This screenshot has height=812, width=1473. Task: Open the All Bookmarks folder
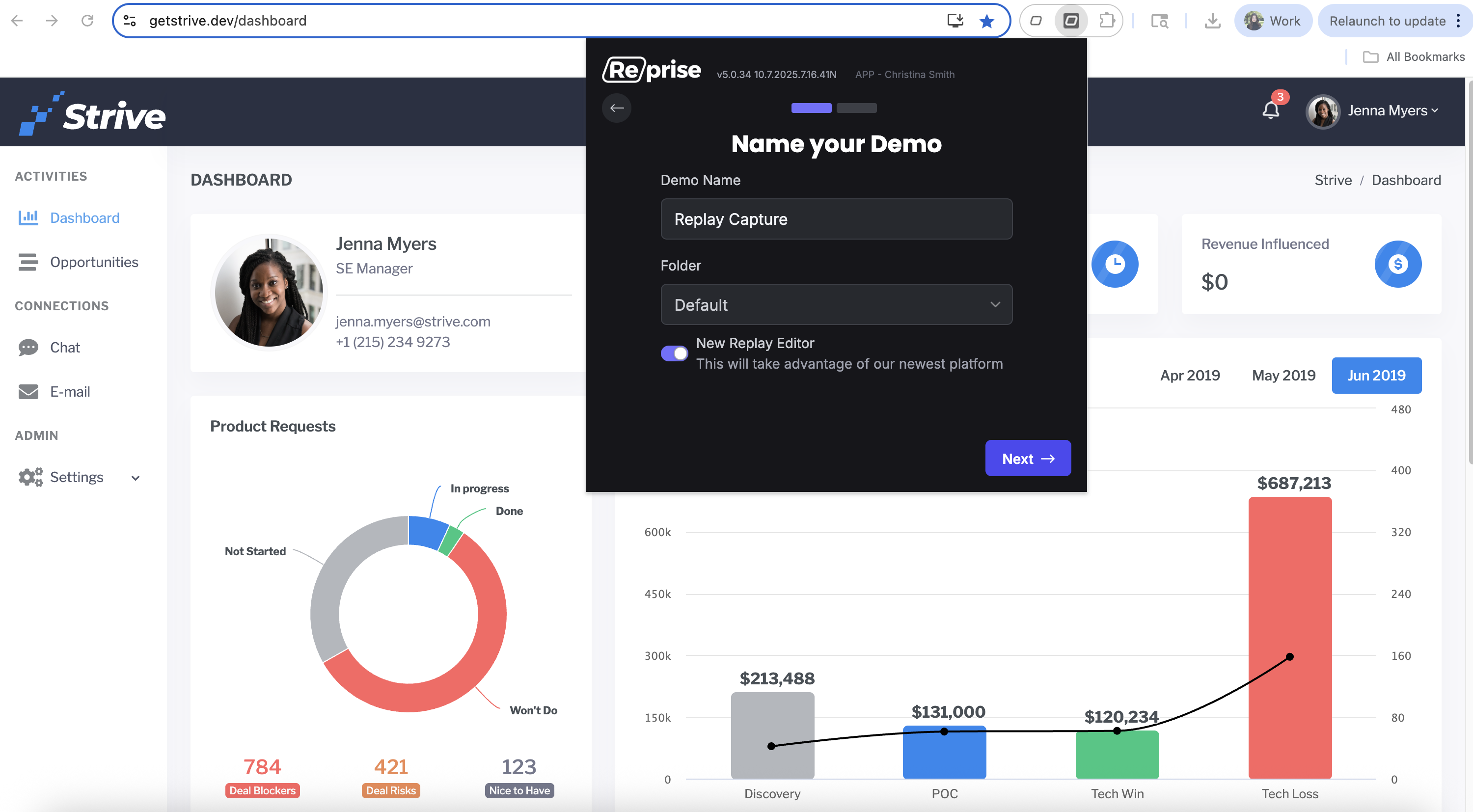1414,56
